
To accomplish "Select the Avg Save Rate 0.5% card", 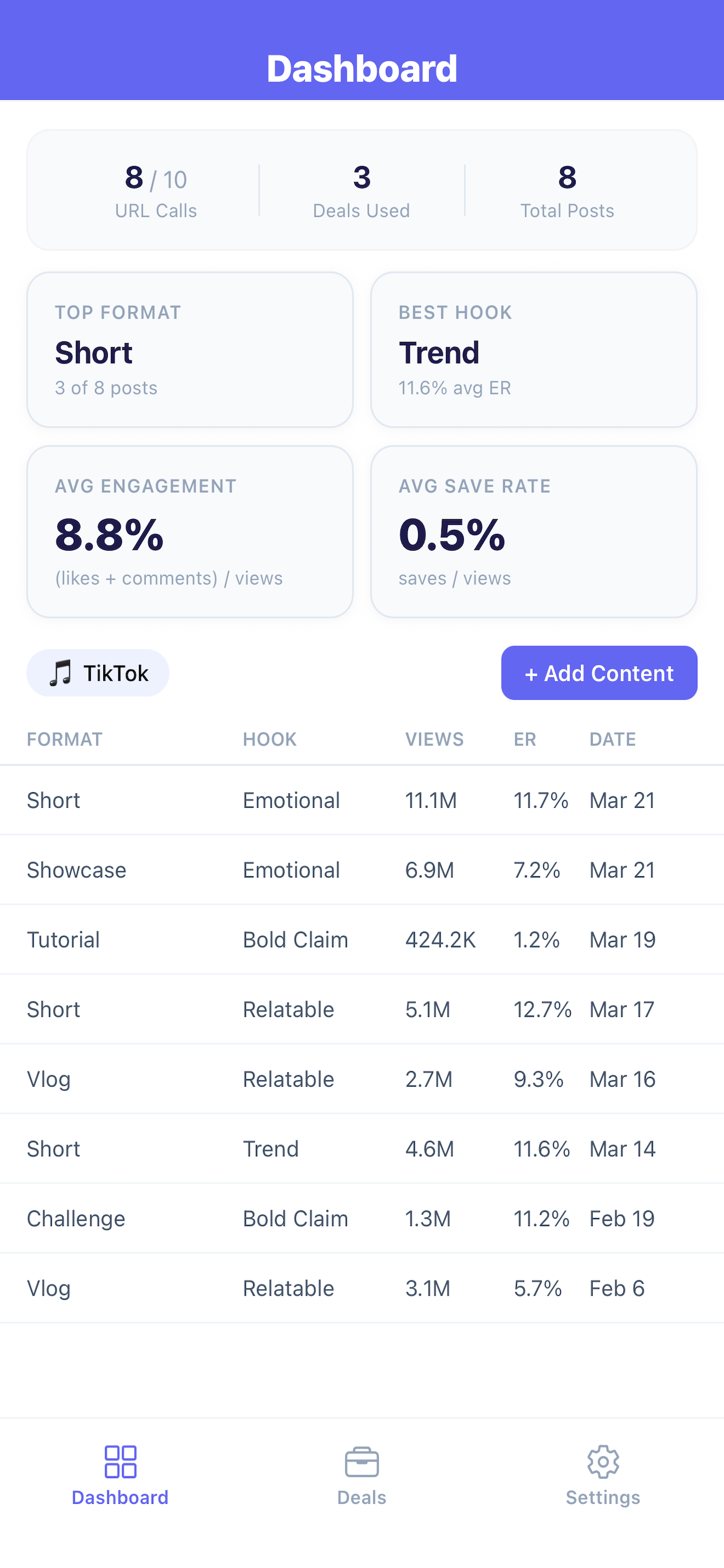I will tap(533, 532).
